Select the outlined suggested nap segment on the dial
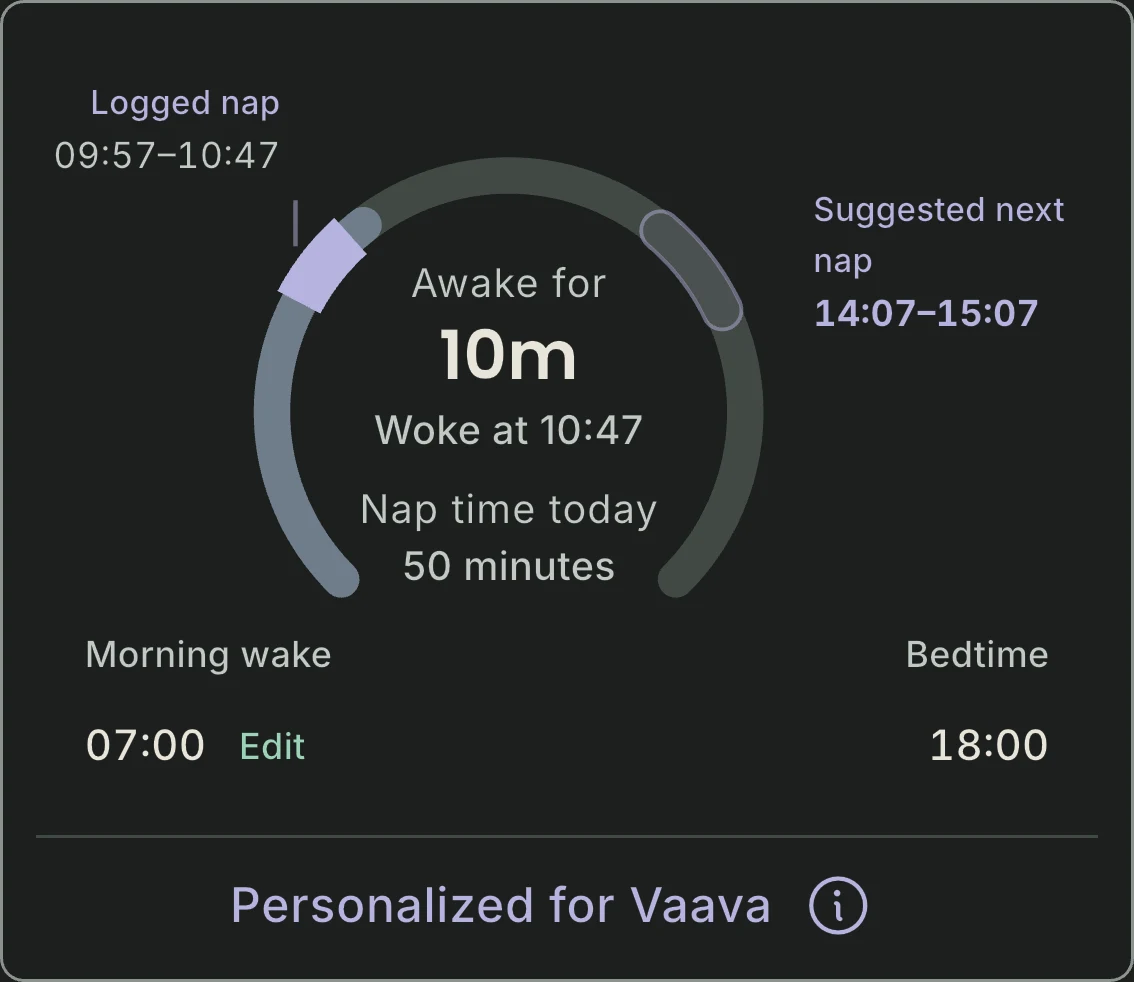 pos(691,270)
